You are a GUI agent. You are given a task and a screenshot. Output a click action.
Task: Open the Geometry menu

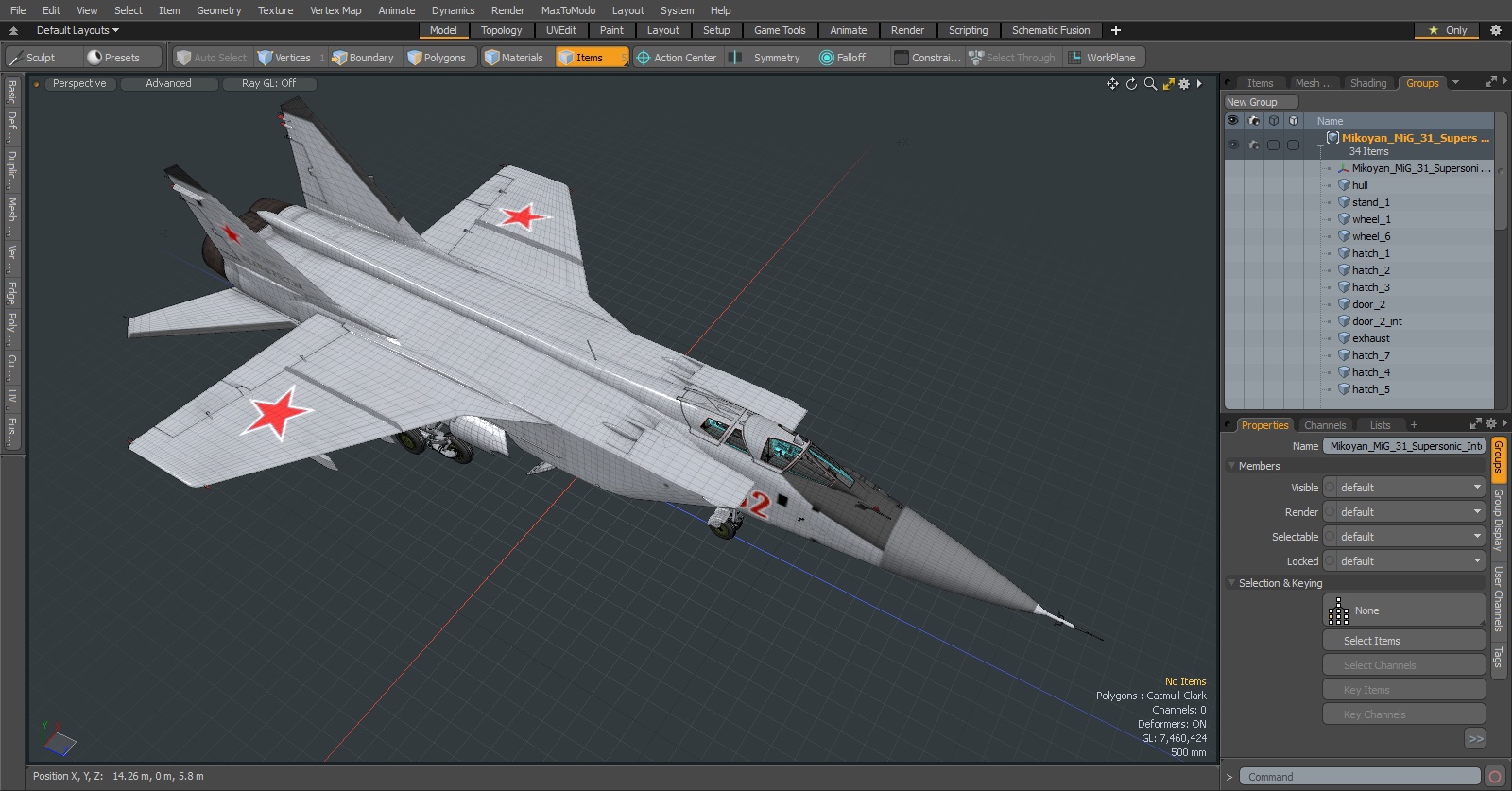click(218, 10)
